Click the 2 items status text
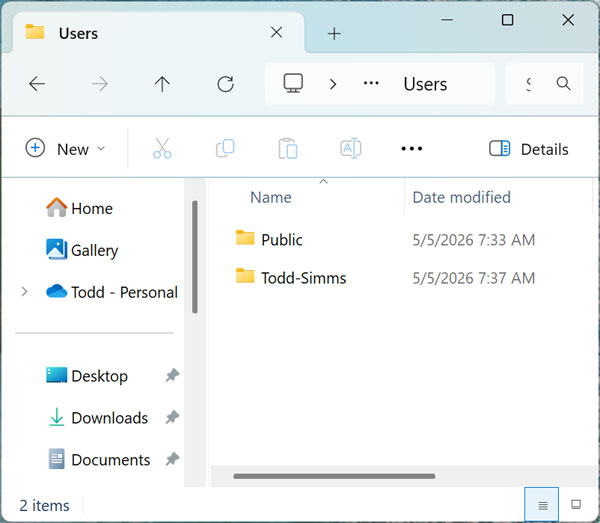The image size is (600, 523). click(x=44, y=505)
